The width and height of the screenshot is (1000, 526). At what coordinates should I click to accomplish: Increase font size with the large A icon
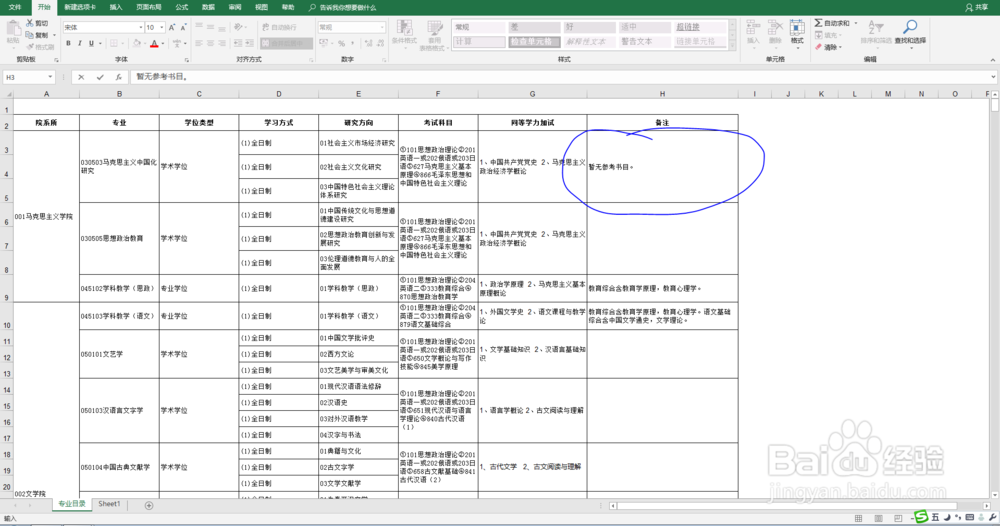coord(172,27)
